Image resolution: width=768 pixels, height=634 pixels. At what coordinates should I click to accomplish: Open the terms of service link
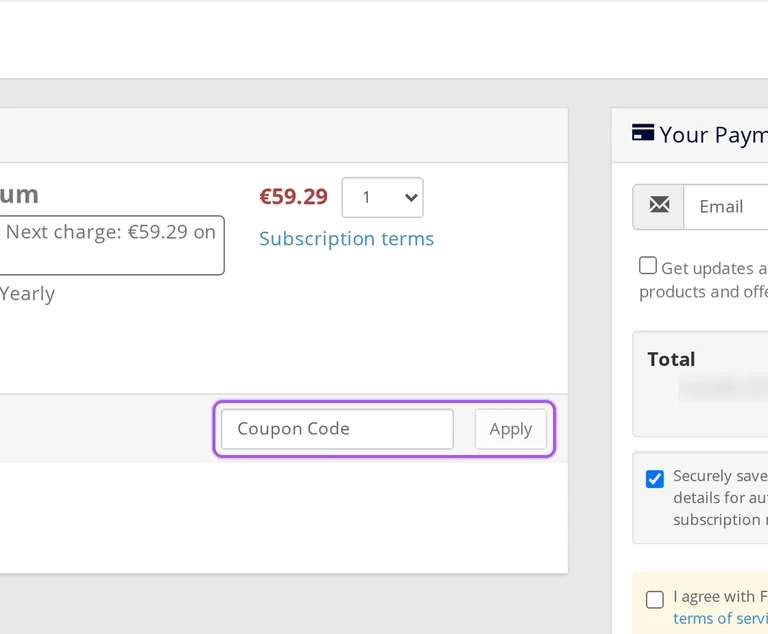coord(720,618)
